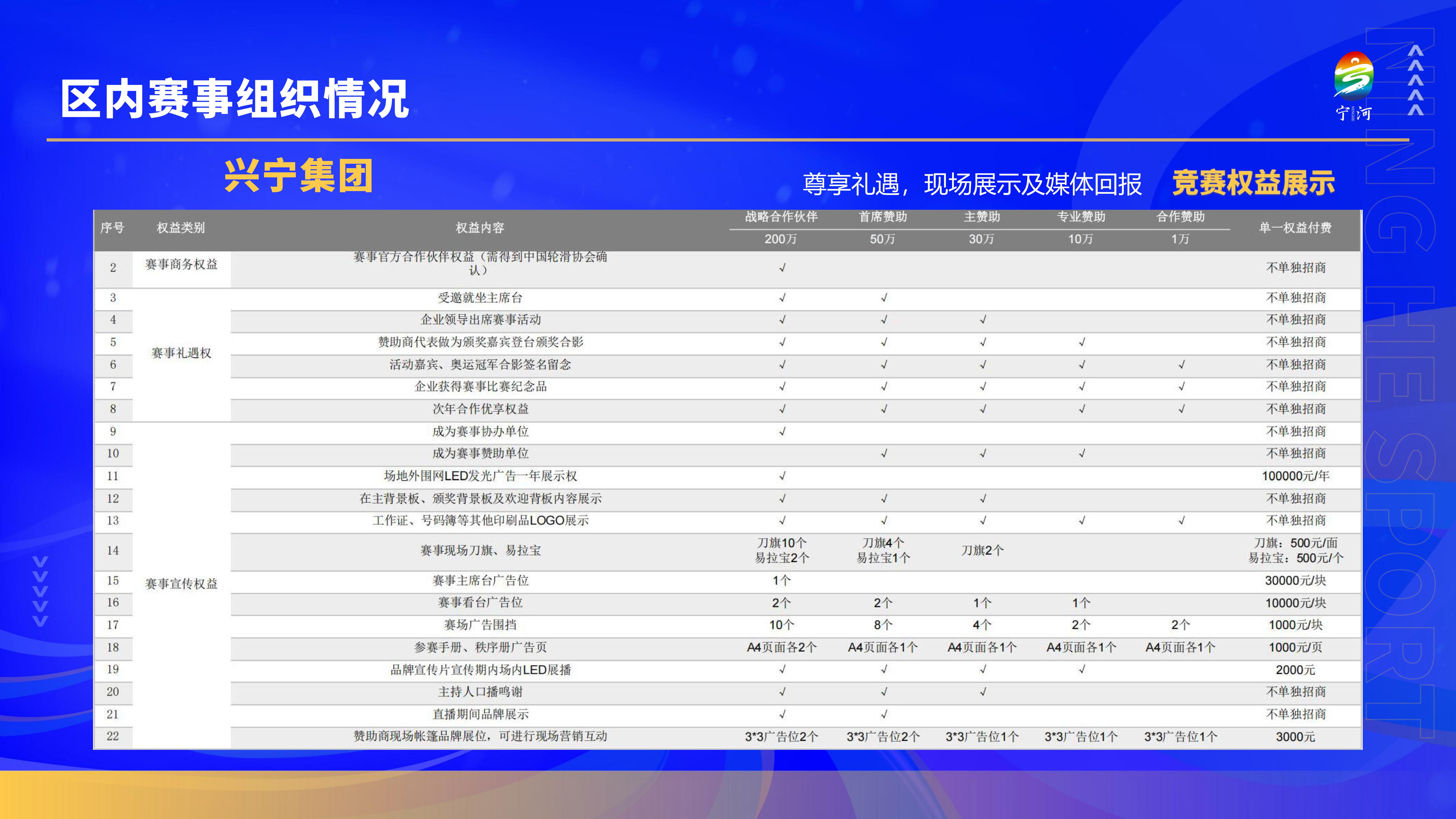Click the 10000元/块 fee cell
The image size is (1456, 819).
[1295, 603]
